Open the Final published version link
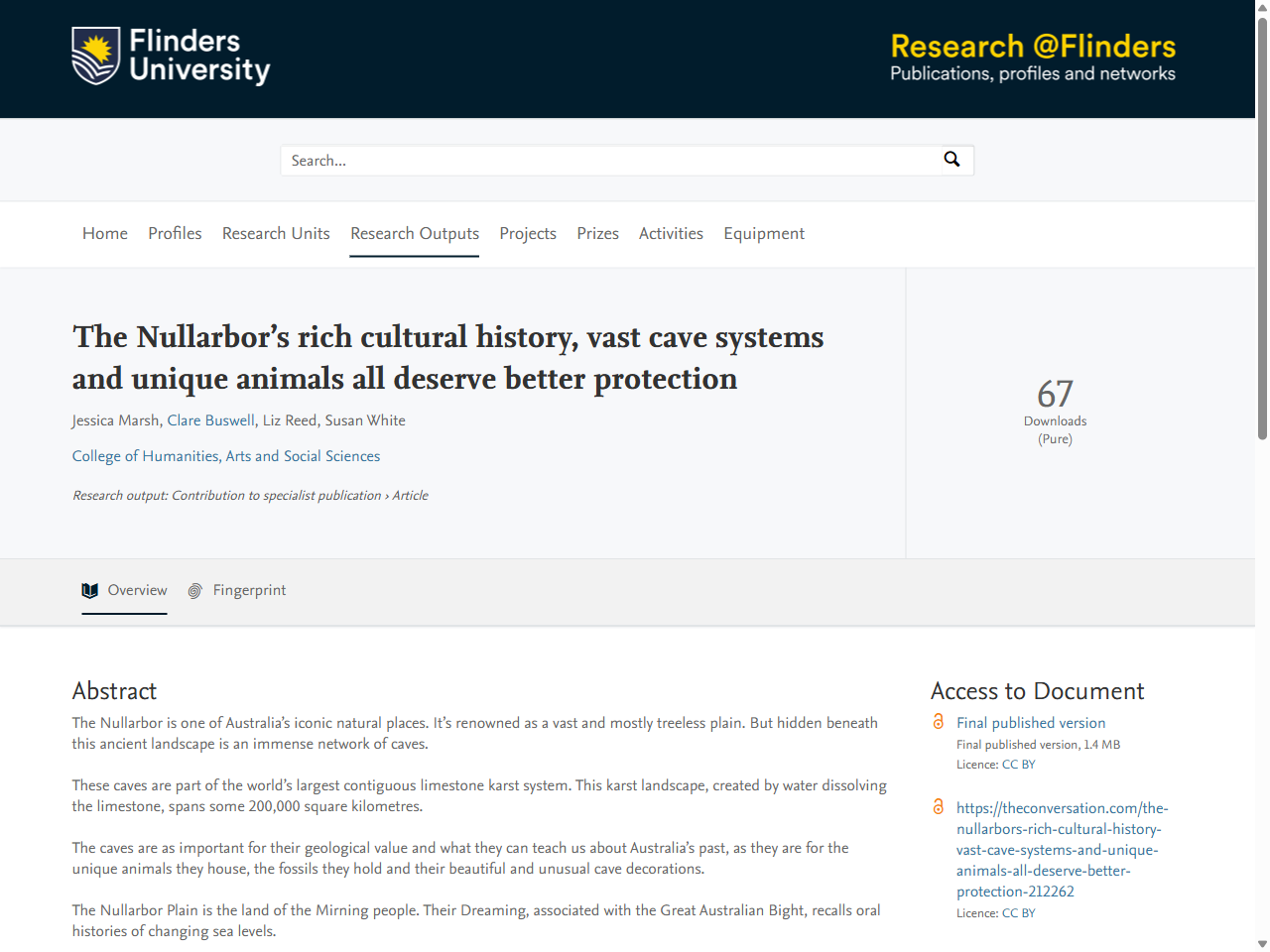Viewport: 1270px width, 952px height. (x=1031, y=723)
